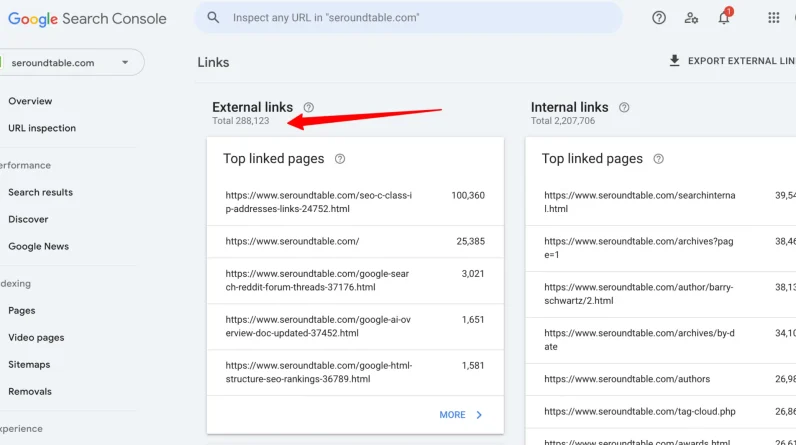Select google-ai-overview-doc-updated-37452.html row

point(355,326)
